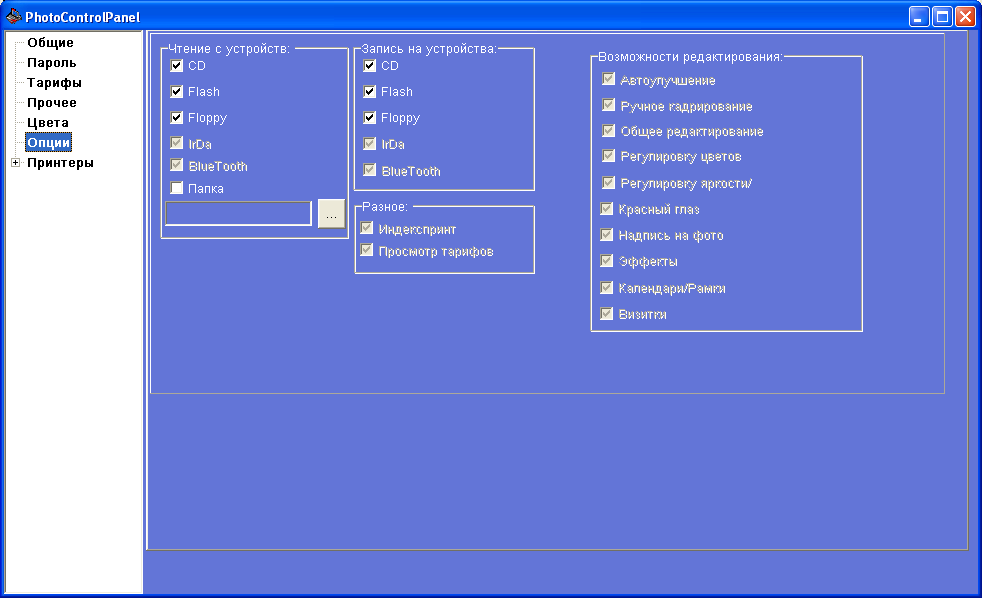Toggle Flash under Чтение с устройств
The height and width of the screenshot is (598, 982).
pos(177,91)
